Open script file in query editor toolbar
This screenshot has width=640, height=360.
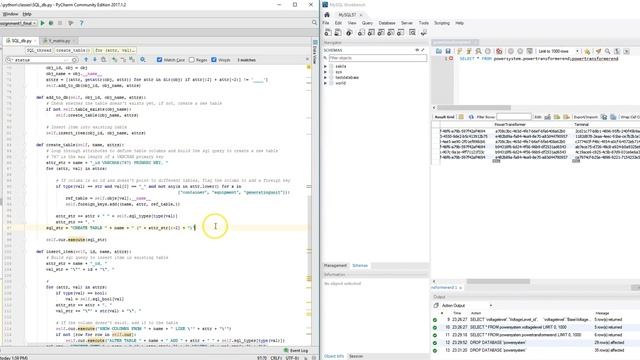click(439, 51)
